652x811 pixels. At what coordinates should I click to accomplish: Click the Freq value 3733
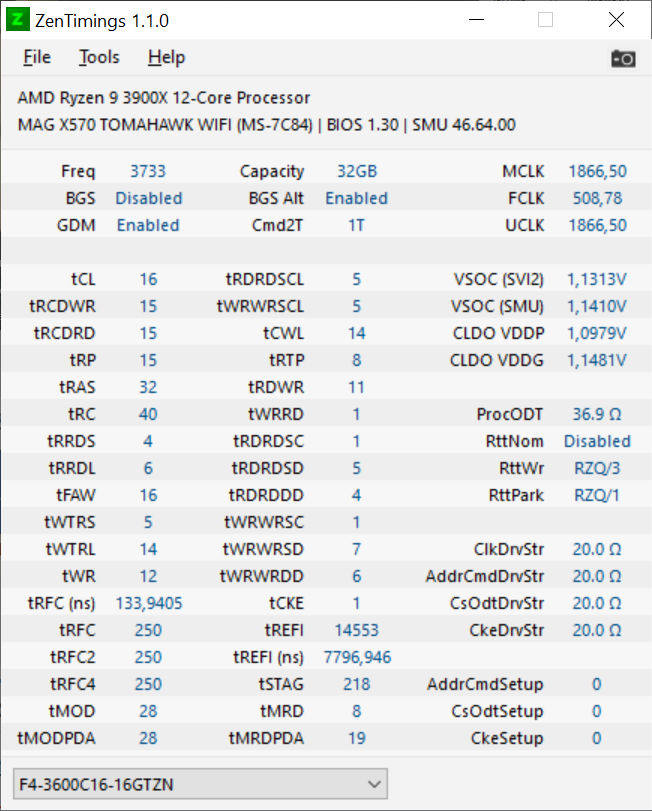[148, 171]
